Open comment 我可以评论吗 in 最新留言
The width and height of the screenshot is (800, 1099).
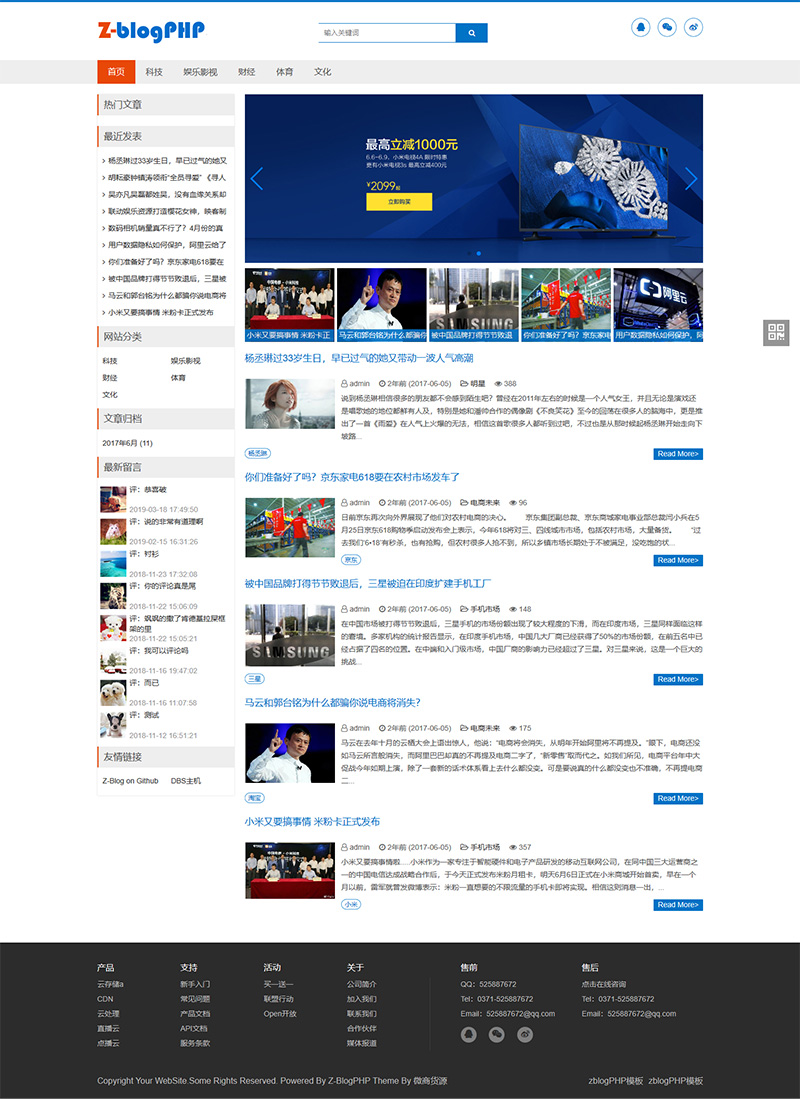point(165,651)
